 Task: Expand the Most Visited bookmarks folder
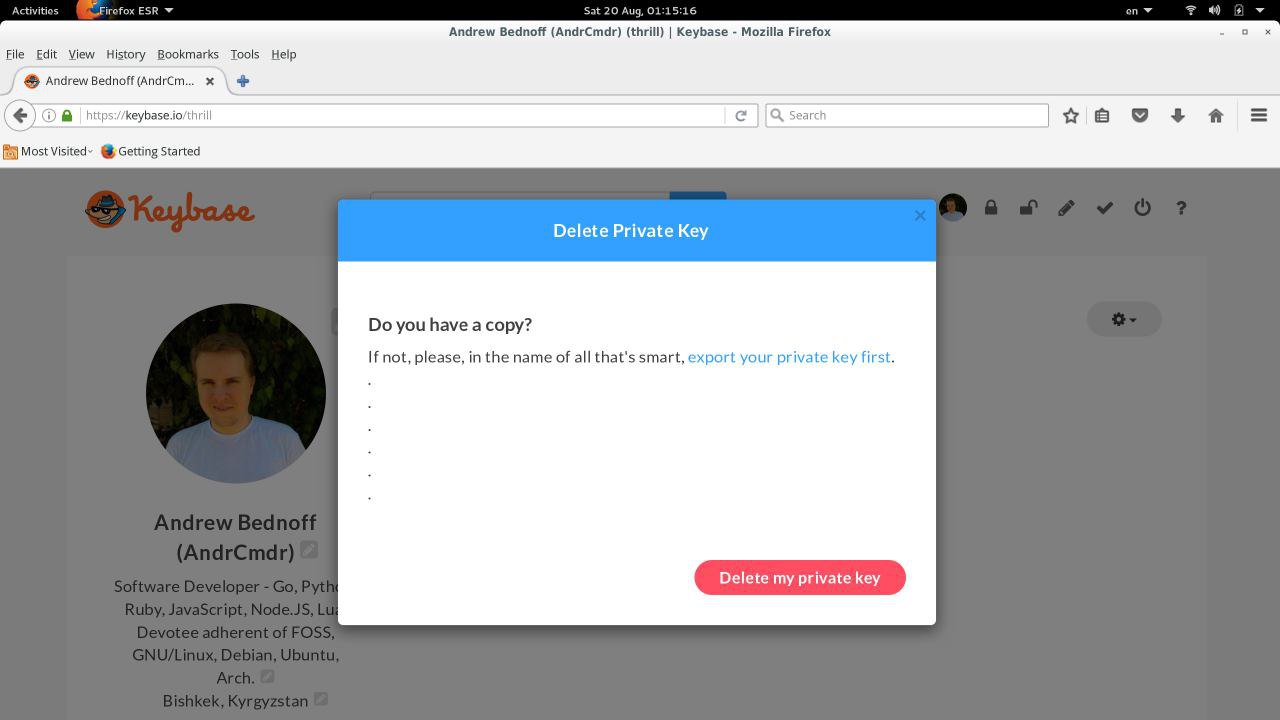48,151
